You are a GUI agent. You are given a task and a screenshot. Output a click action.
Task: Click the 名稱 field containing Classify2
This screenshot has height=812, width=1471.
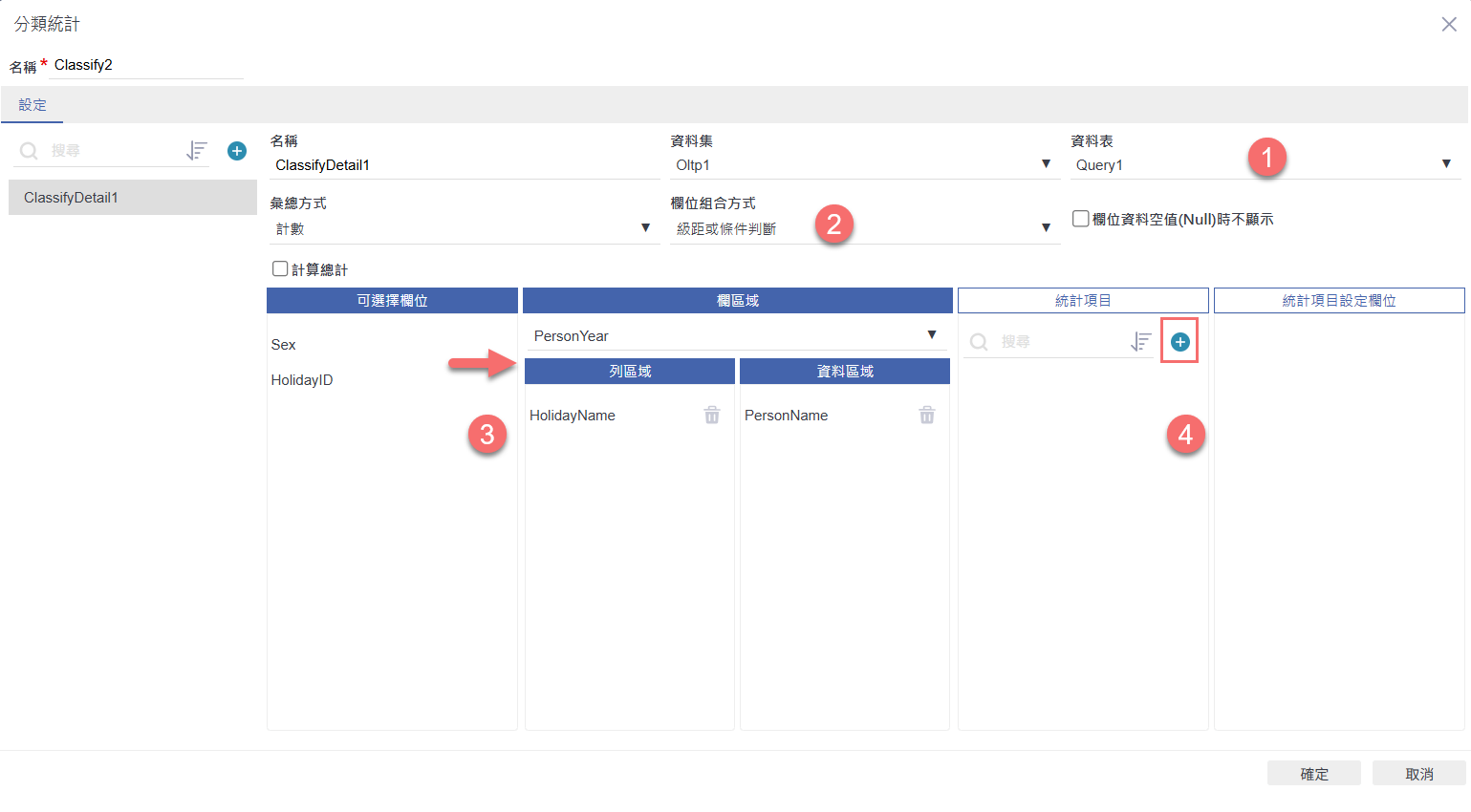pyautogui.click(x=148, y=65)
